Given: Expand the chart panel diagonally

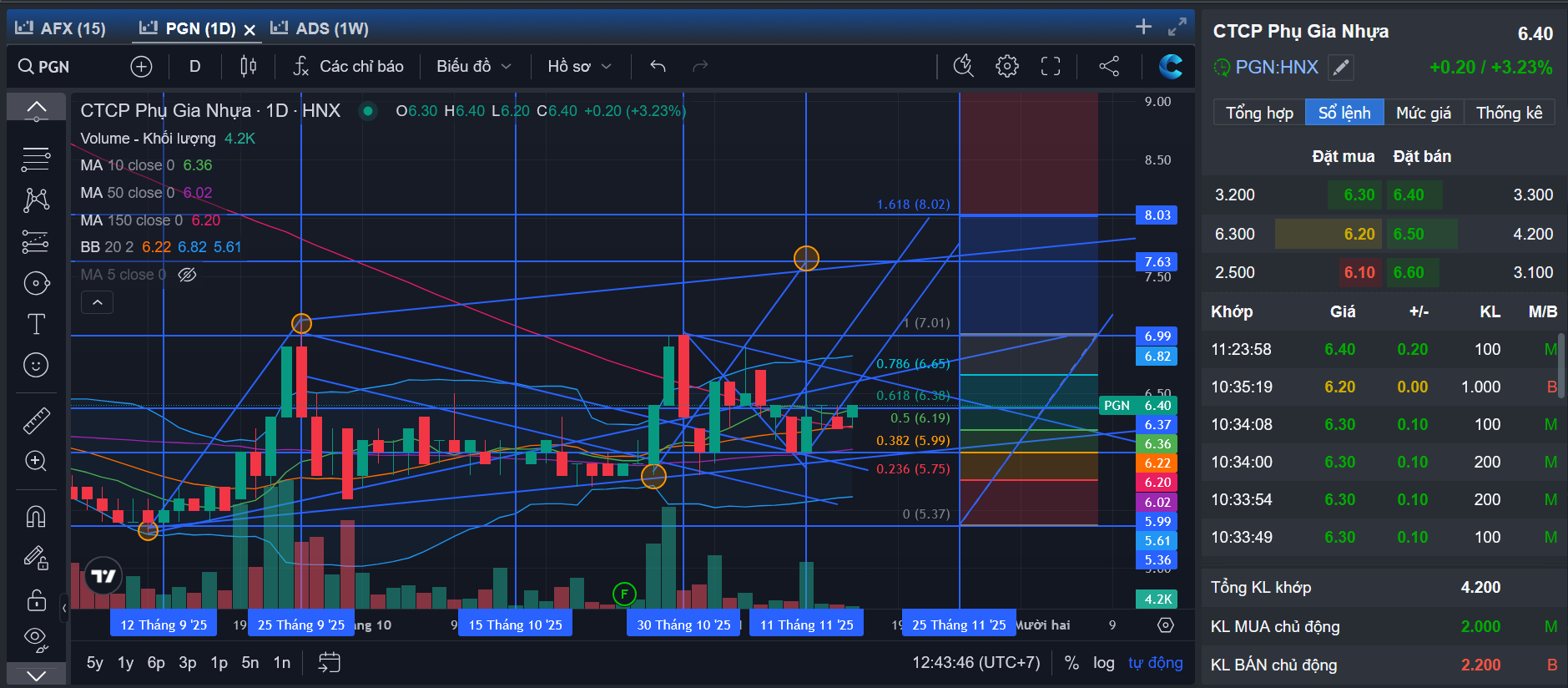Looking at the screenshot, I should (1177, 27).
